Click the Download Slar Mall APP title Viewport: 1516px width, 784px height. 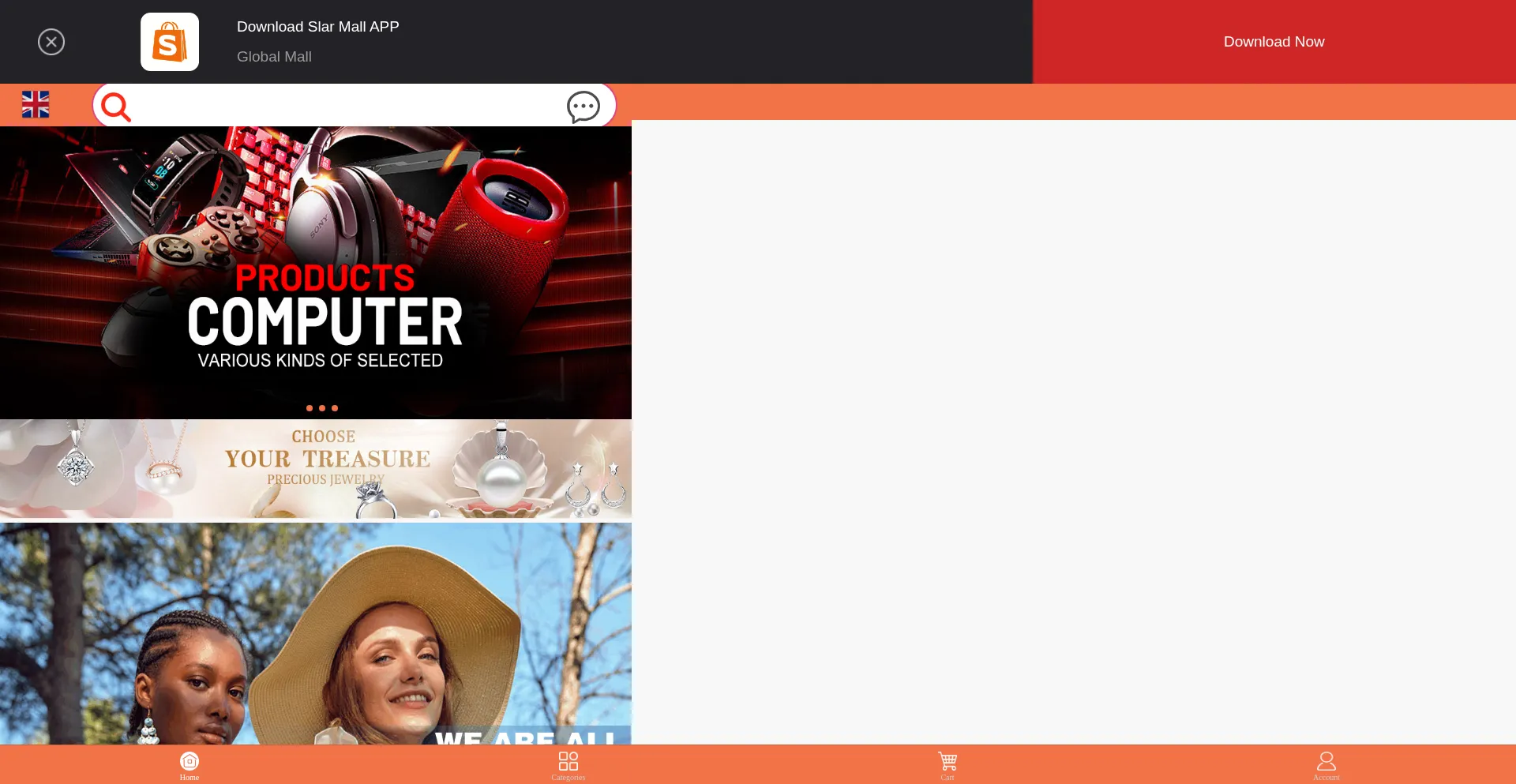(318, 27)
